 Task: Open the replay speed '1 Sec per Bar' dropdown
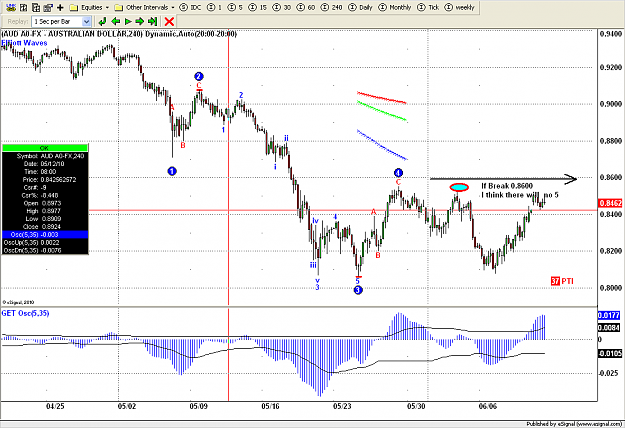(x=62, y=22)
